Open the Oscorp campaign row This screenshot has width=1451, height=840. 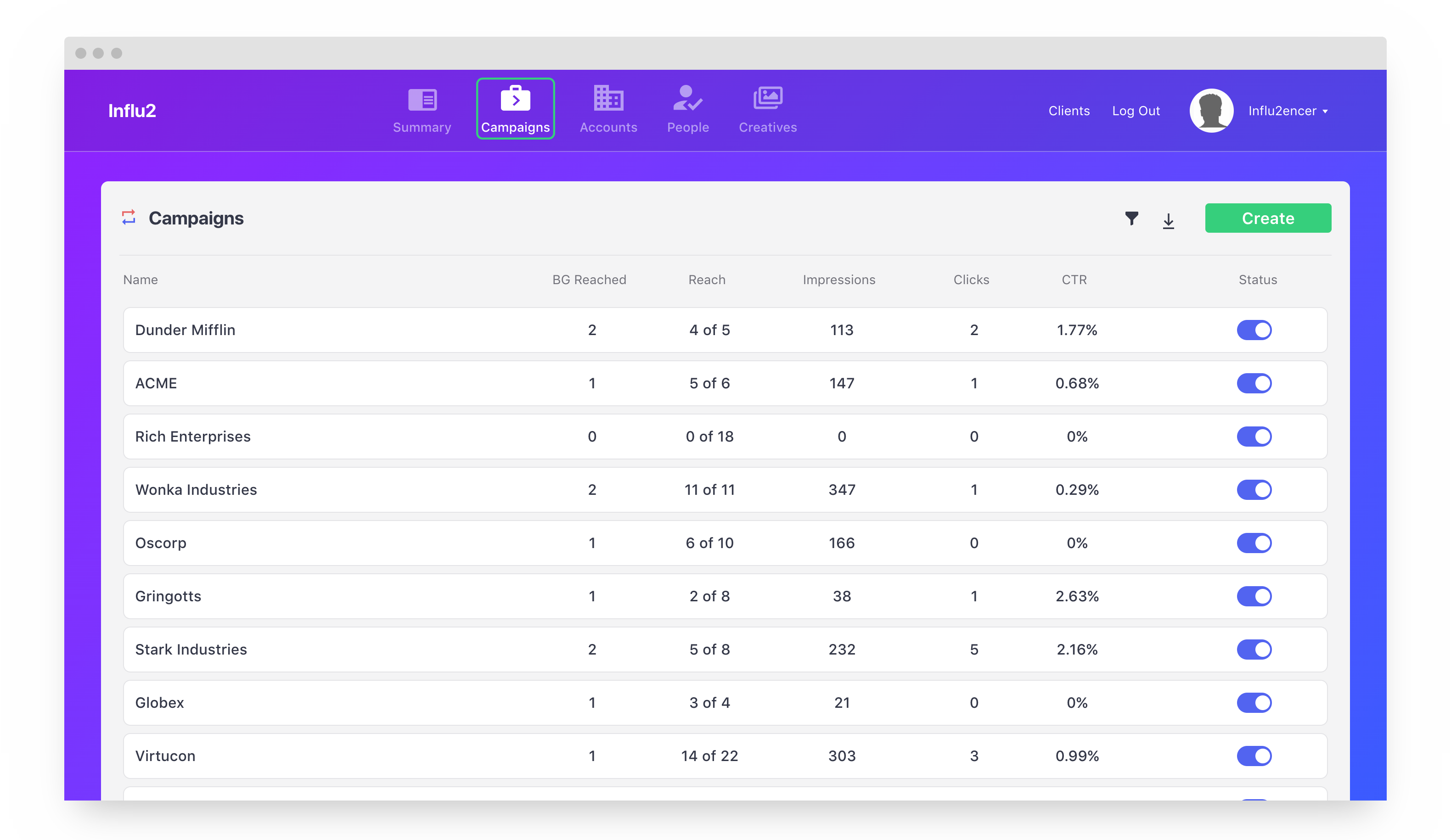(161, 543)
